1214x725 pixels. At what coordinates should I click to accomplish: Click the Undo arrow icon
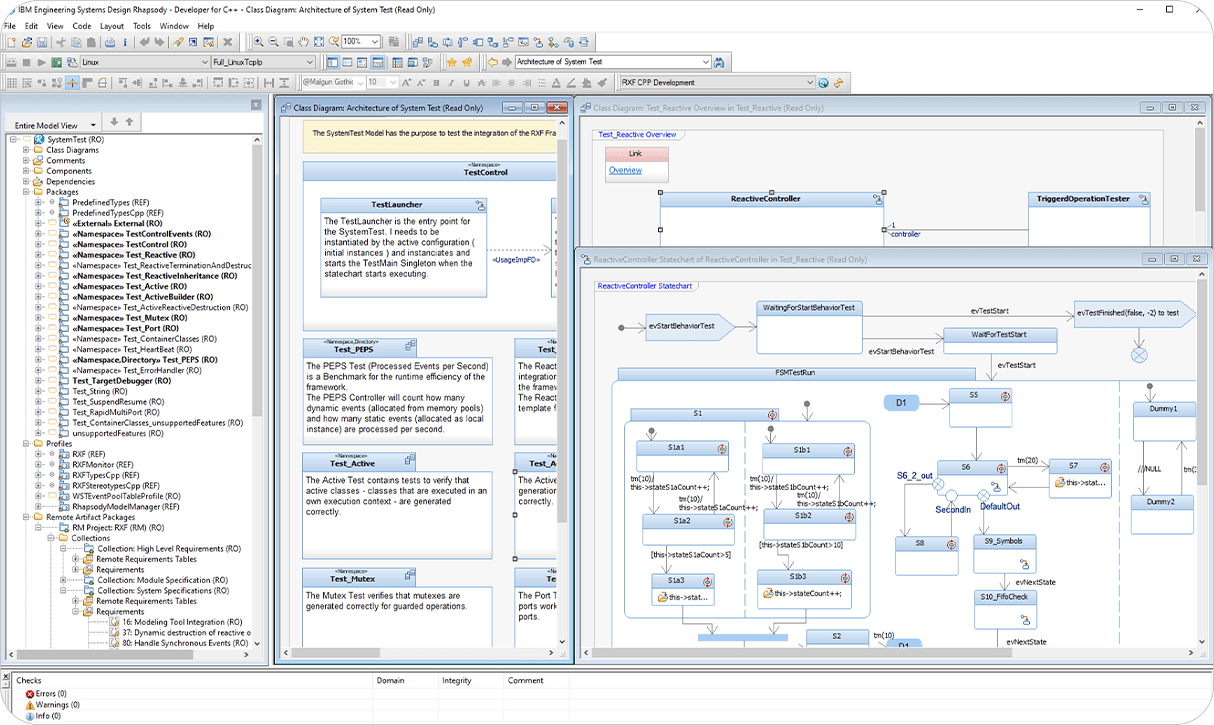coord(145,42)
